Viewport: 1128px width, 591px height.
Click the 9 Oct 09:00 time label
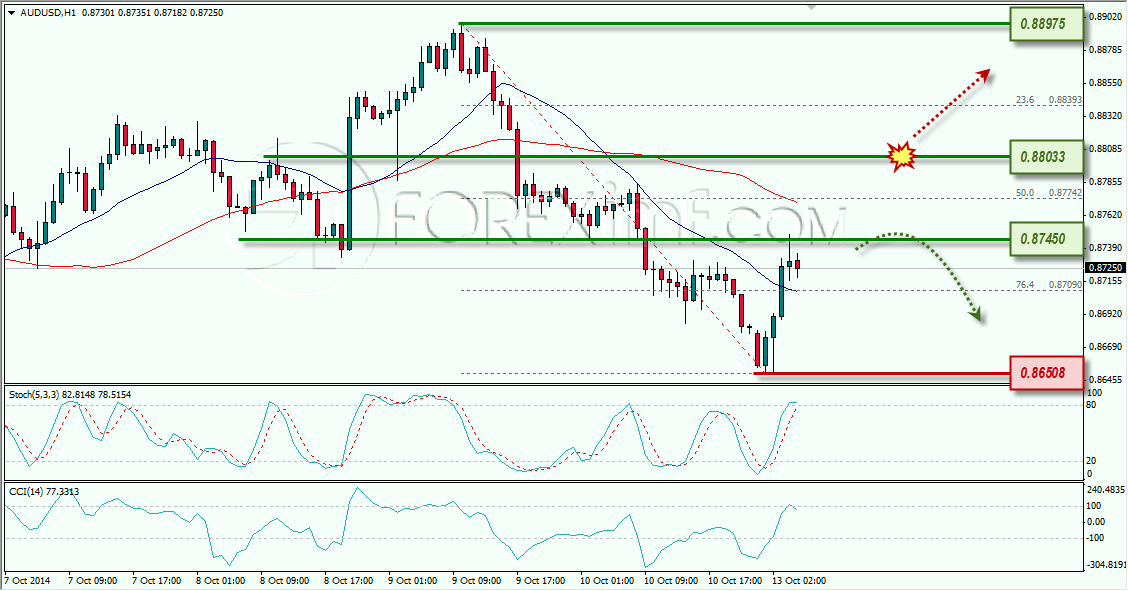[476, 581]
